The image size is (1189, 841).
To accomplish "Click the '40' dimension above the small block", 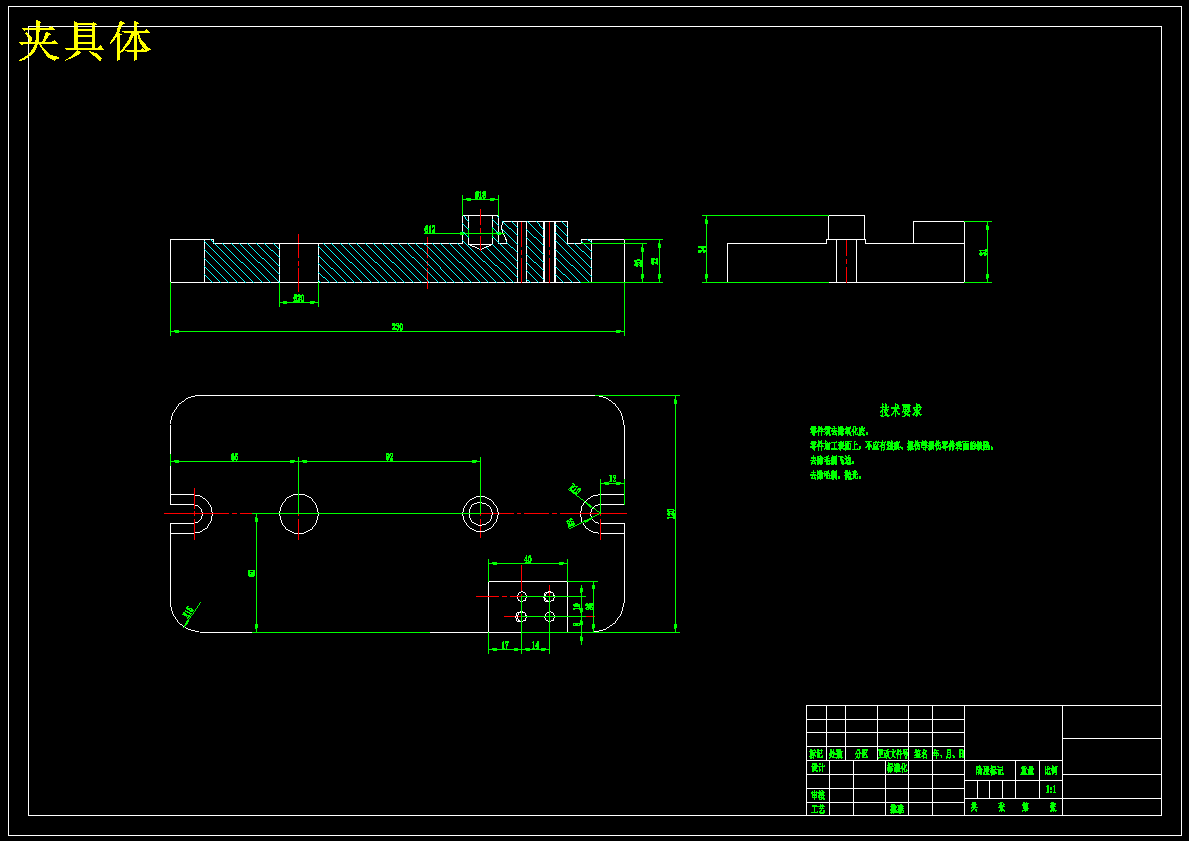I will click(x=529, y=559).
